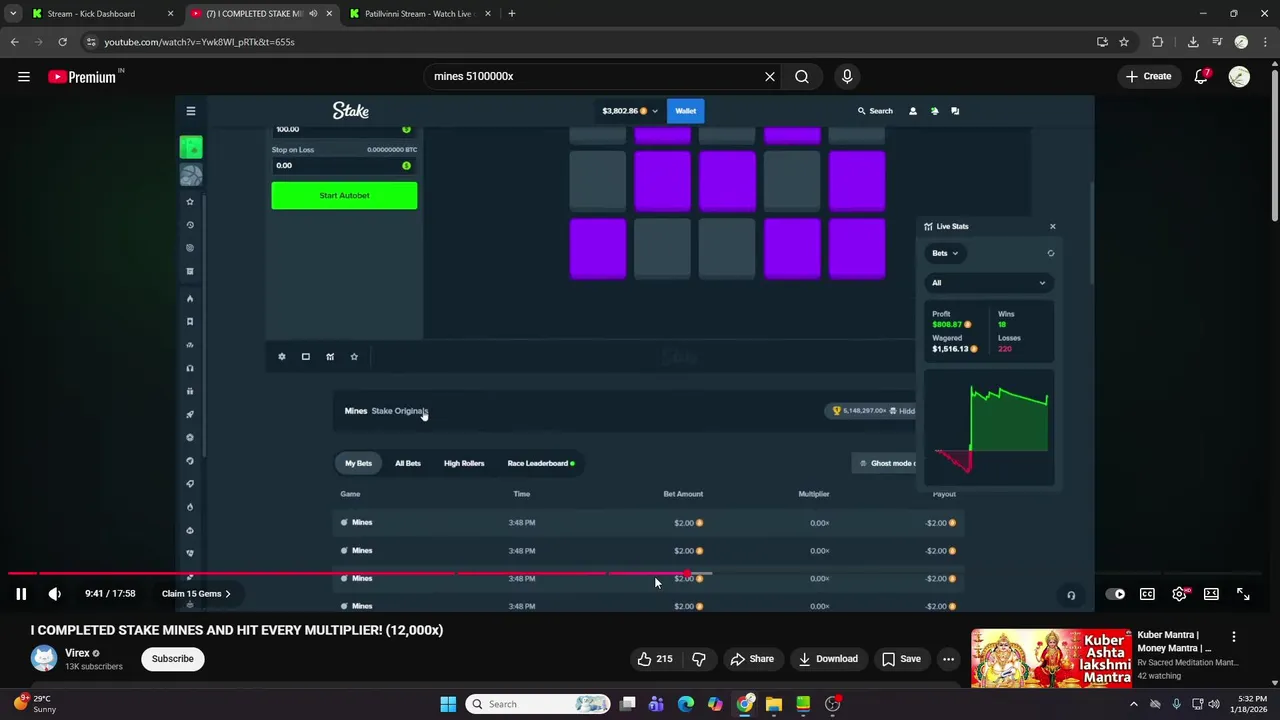Enter fullscreen video mode
This screenshot has width=1280, height=720.
(1243, 594)
